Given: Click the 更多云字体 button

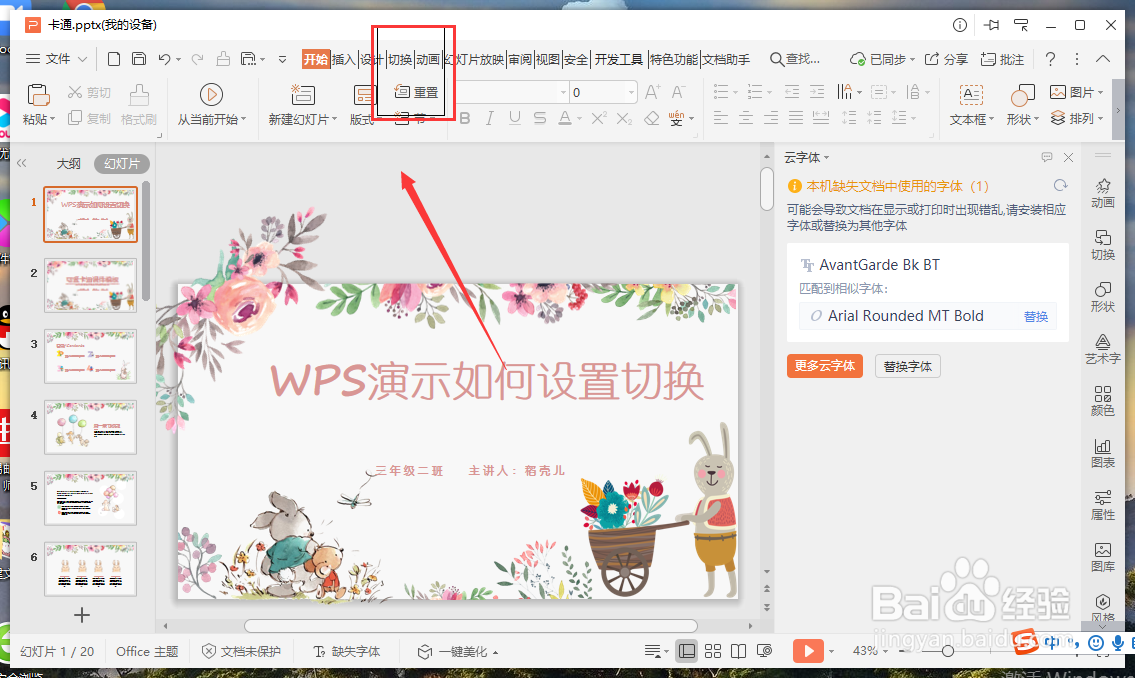Looking at the screenshot, I should [x=824, y=366].
